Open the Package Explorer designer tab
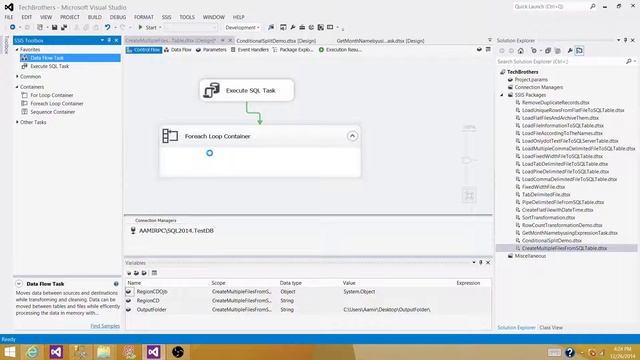Screen dimensions: 640x360 [x=293, y=50]
